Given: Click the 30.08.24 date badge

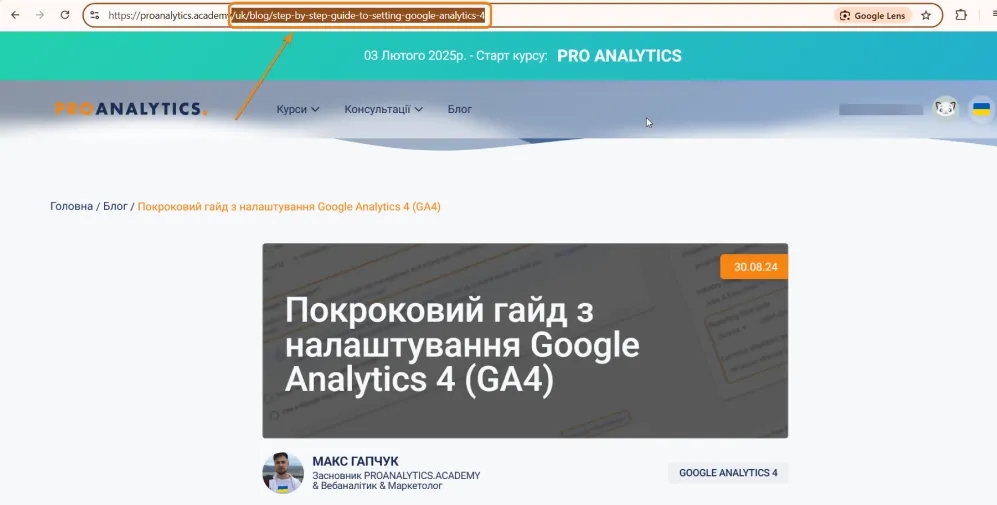Looking at the screenshot, I should point(755,267).
